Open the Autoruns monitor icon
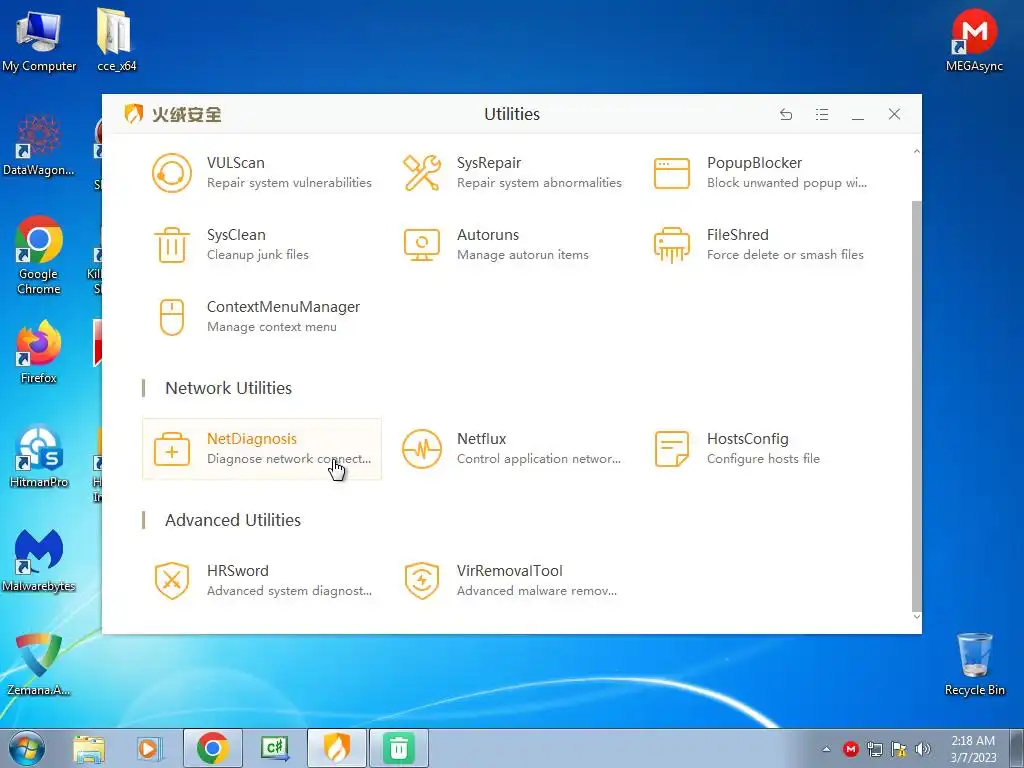This screenshot has height=768, width=1024. point(422,245)
